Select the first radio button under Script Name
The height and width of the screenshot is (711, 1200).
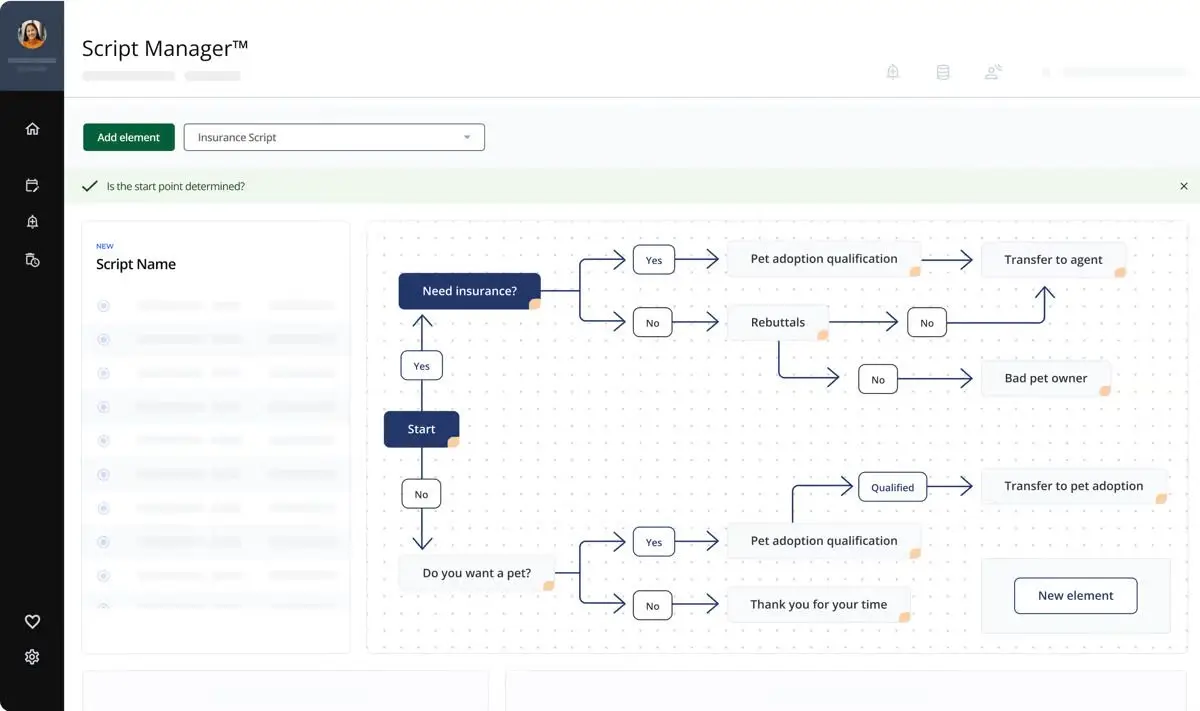pos(103,306)
